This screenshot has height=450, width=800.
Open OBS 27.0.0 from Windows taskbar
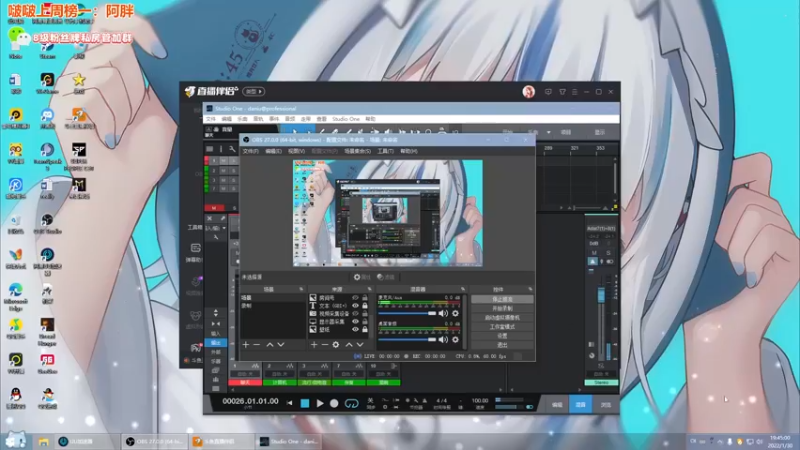coord(154,441)
